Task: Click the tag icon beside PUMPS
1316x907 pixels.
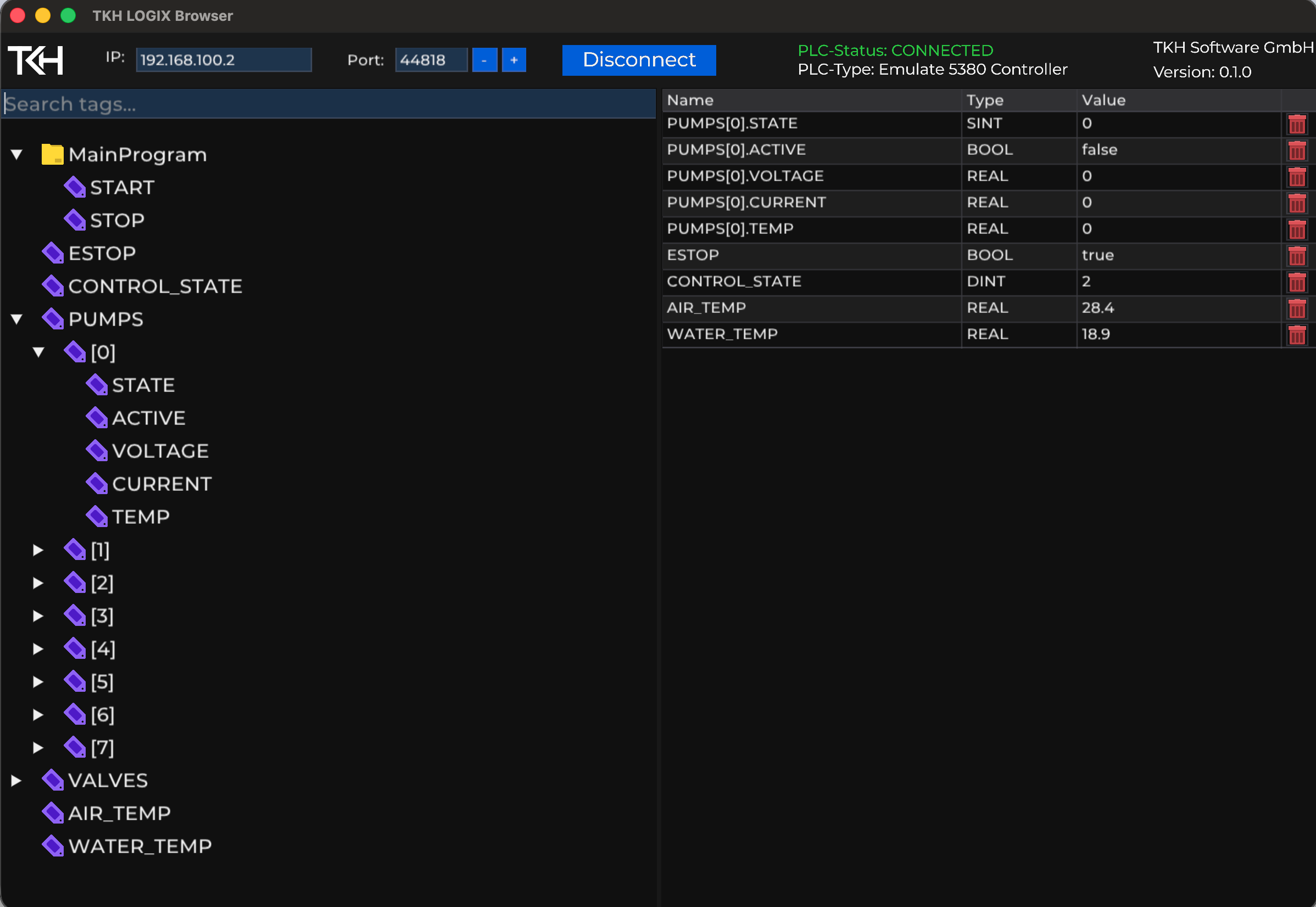Action: pyautogui.click(x=53, y=319)
